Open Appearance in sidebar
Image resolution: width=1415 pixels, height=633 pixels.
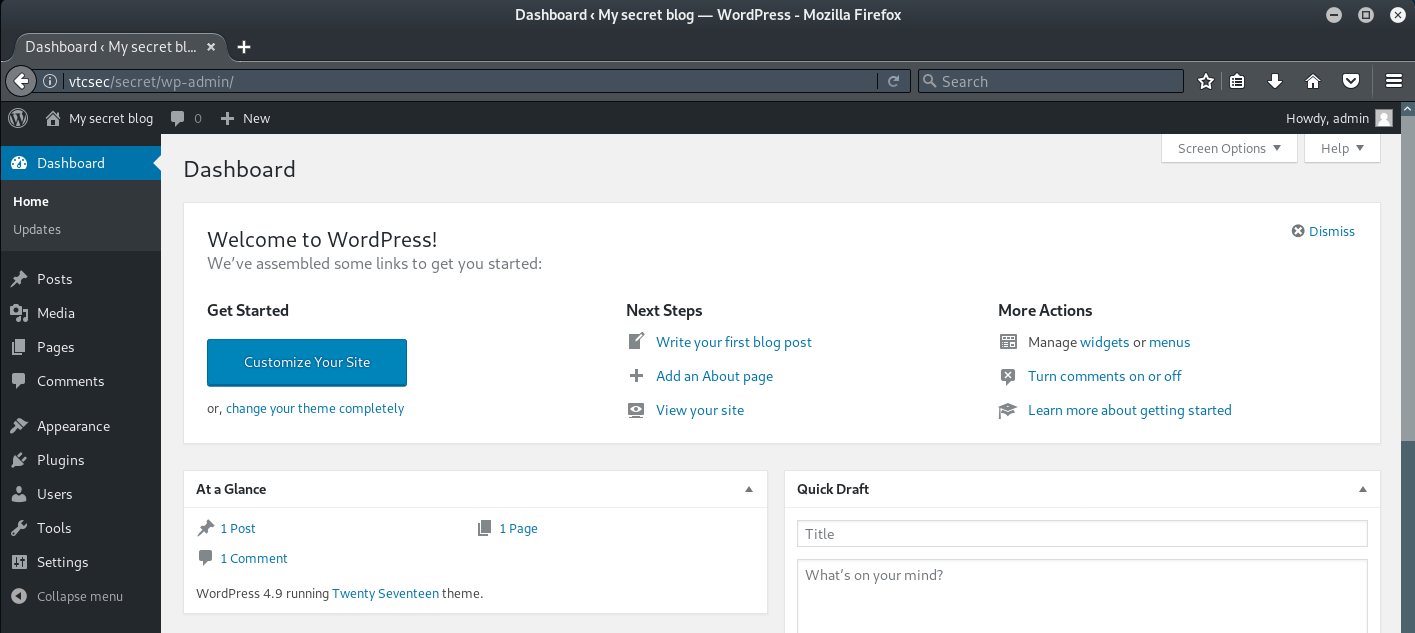[x=80, y=426]
